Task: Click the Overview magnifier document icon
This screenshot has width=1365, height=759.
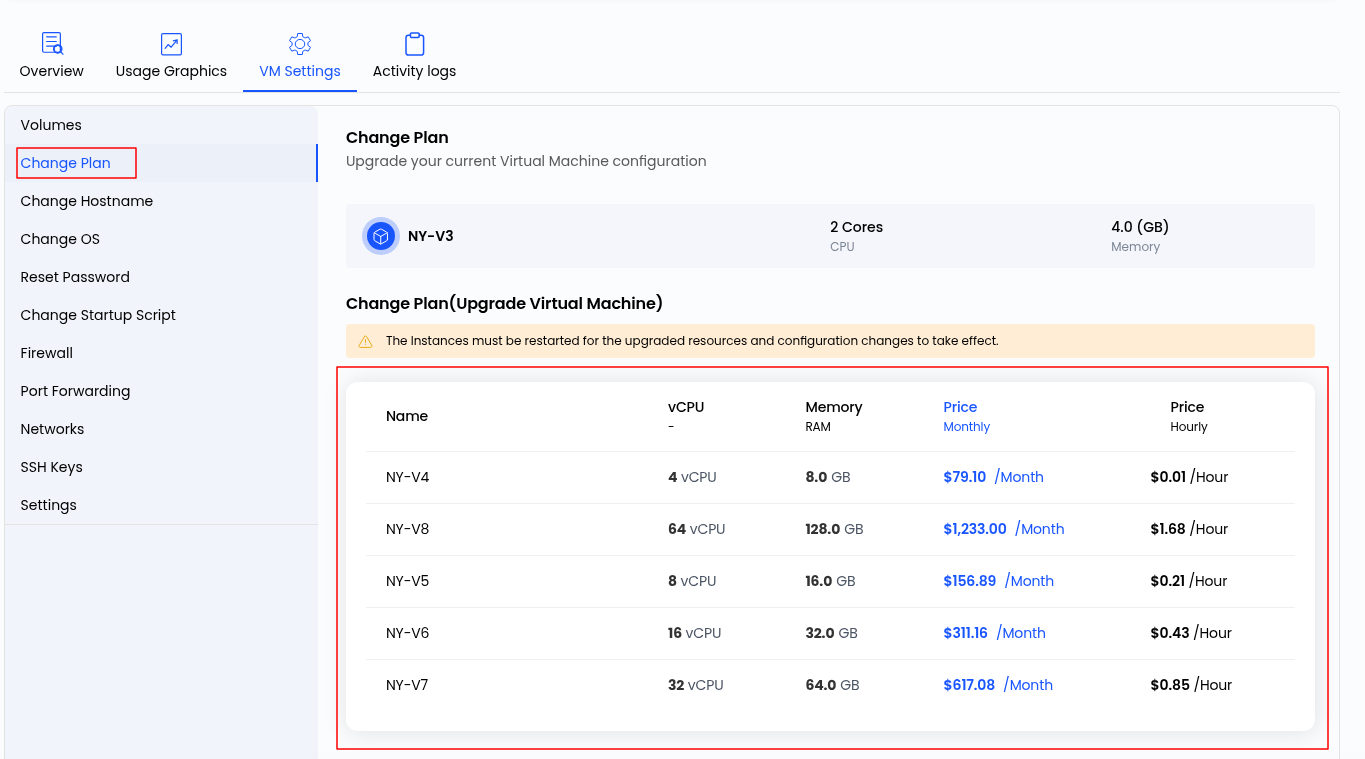Action: point(52,44)
